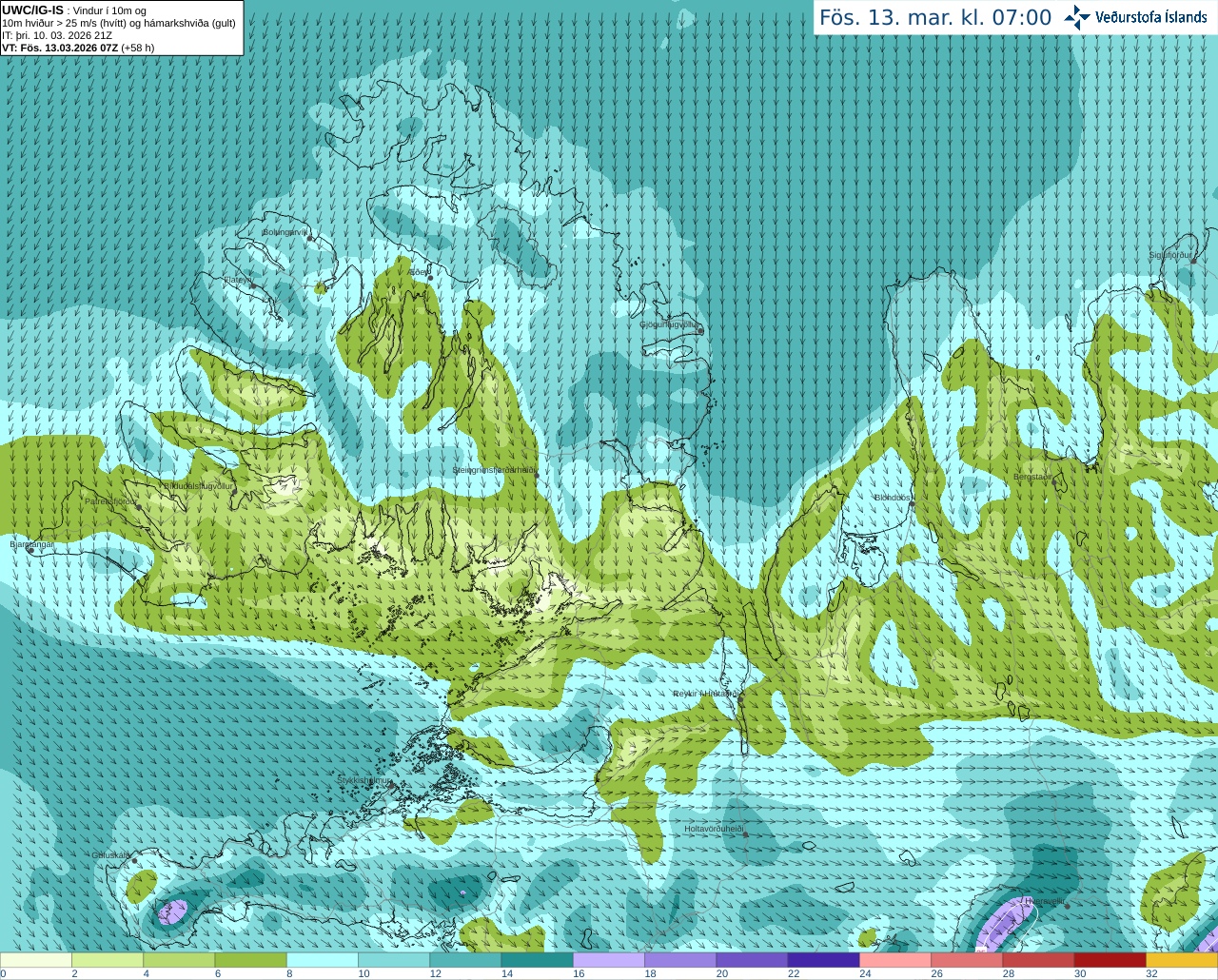
Task: Click the legend number '32'
Action: [x=1151, y=974]
